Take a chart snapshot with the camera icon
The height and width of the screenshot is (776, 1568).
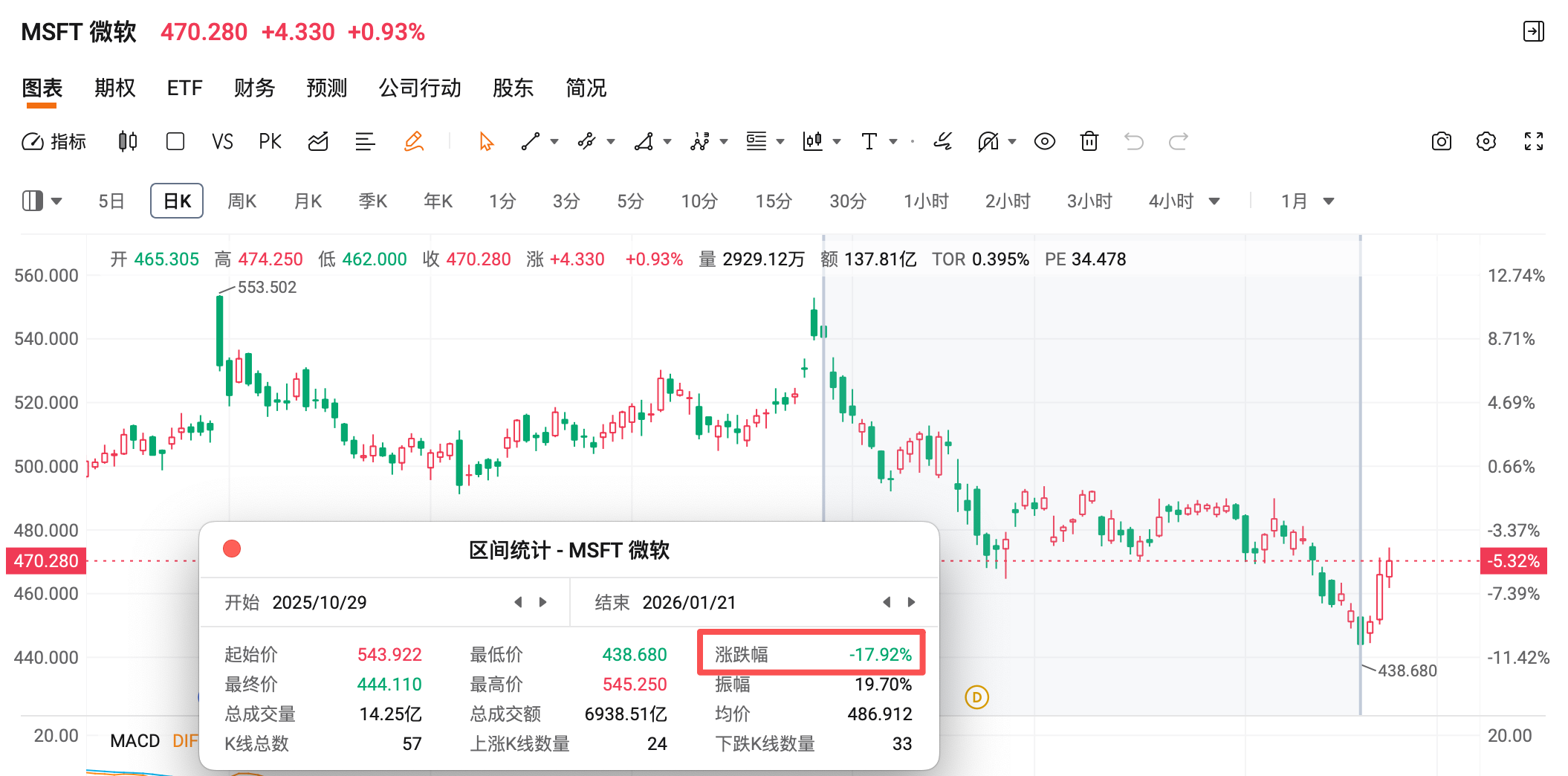point(1442,141)
